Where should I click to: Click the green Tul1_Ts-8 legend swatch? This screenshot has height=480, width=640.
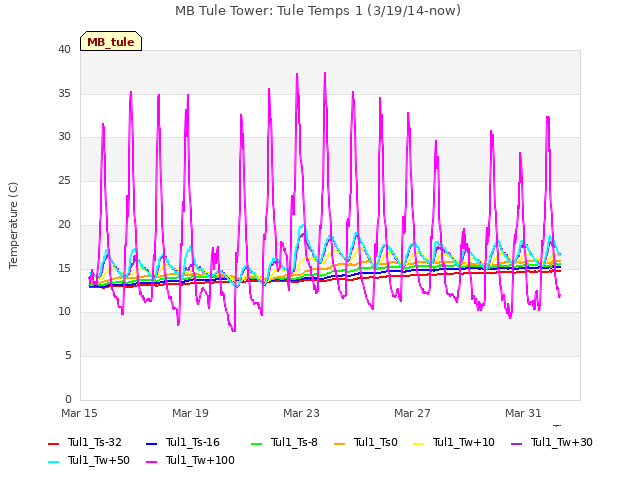tap(256, 443)
